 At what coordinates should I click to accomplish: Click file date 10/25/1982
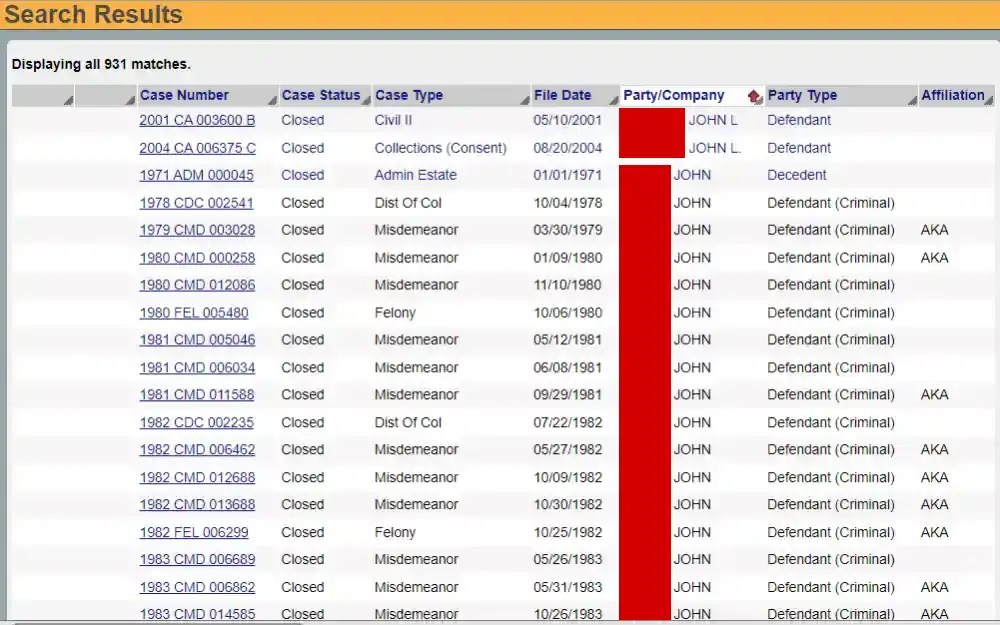pyautogui.click(x=567, y=532)
